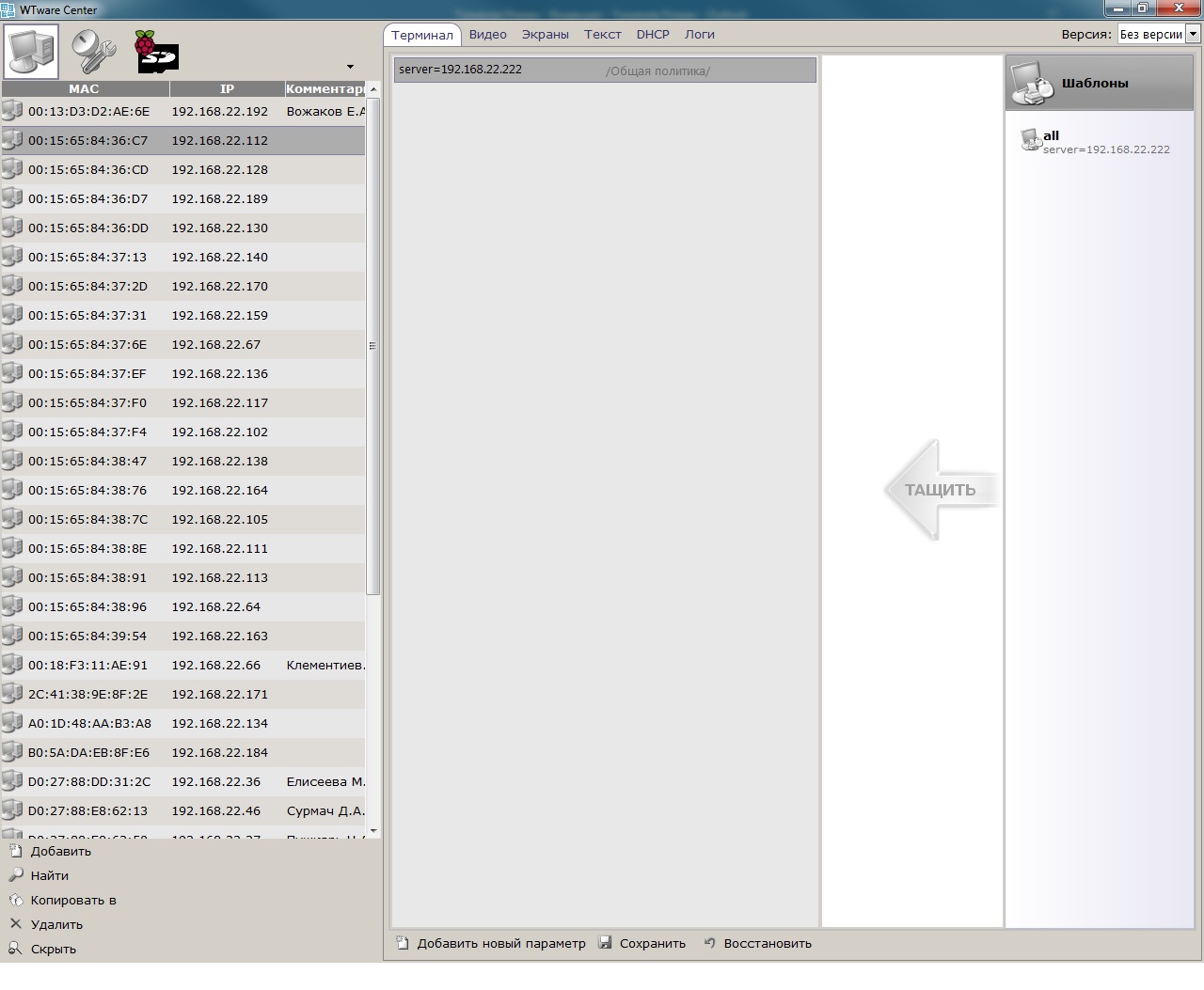Expand the small toolbar dropdown arrow
This screenshot has height=990, width=1204.
[350, 67]
